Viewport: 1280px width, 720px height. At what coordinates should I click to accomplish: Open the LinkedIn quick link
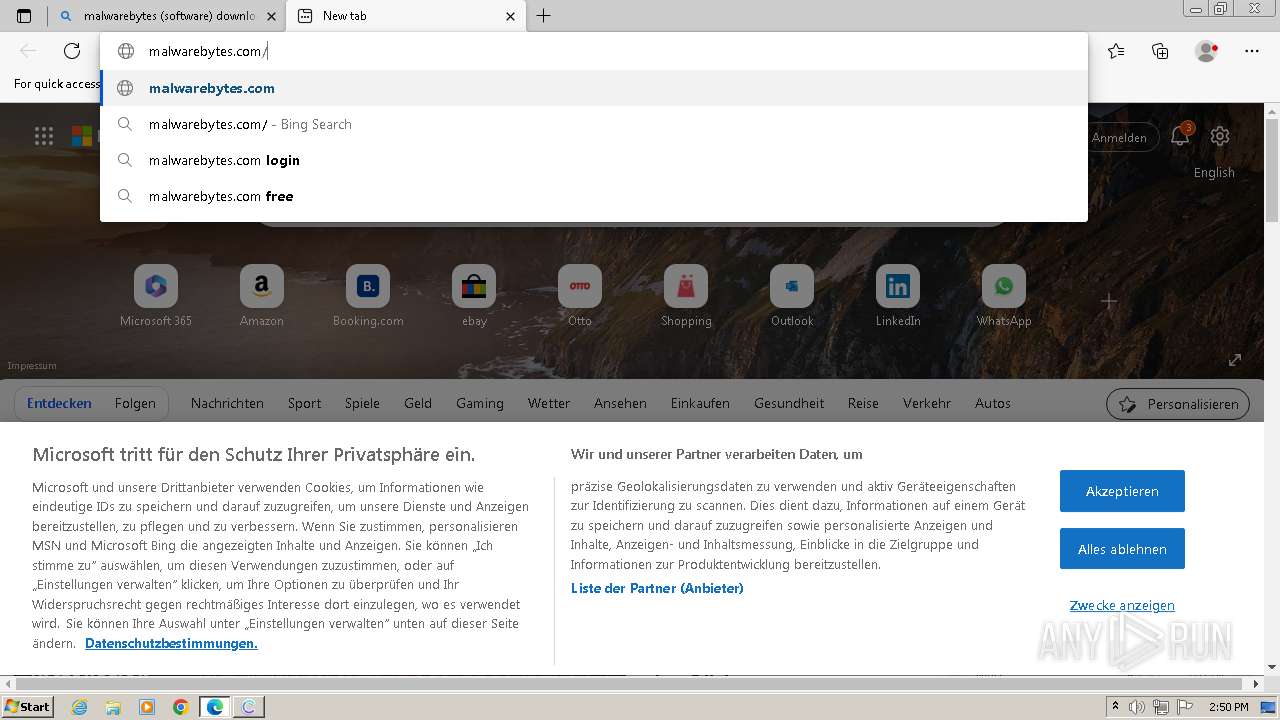(898, 296)
